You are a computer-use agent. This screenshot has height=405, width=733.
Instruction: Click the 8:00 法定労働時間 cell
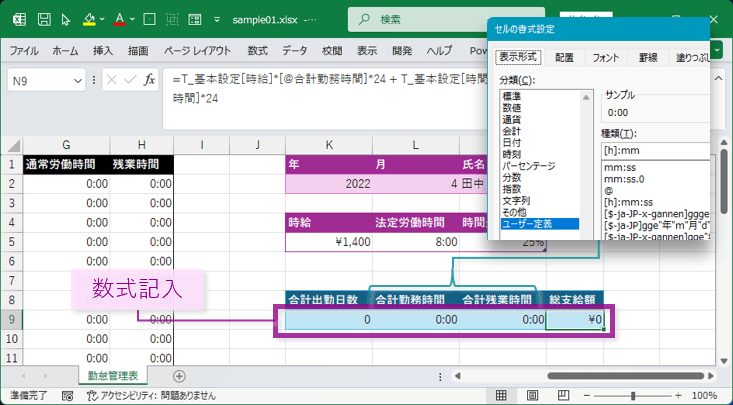pos(416,242)
